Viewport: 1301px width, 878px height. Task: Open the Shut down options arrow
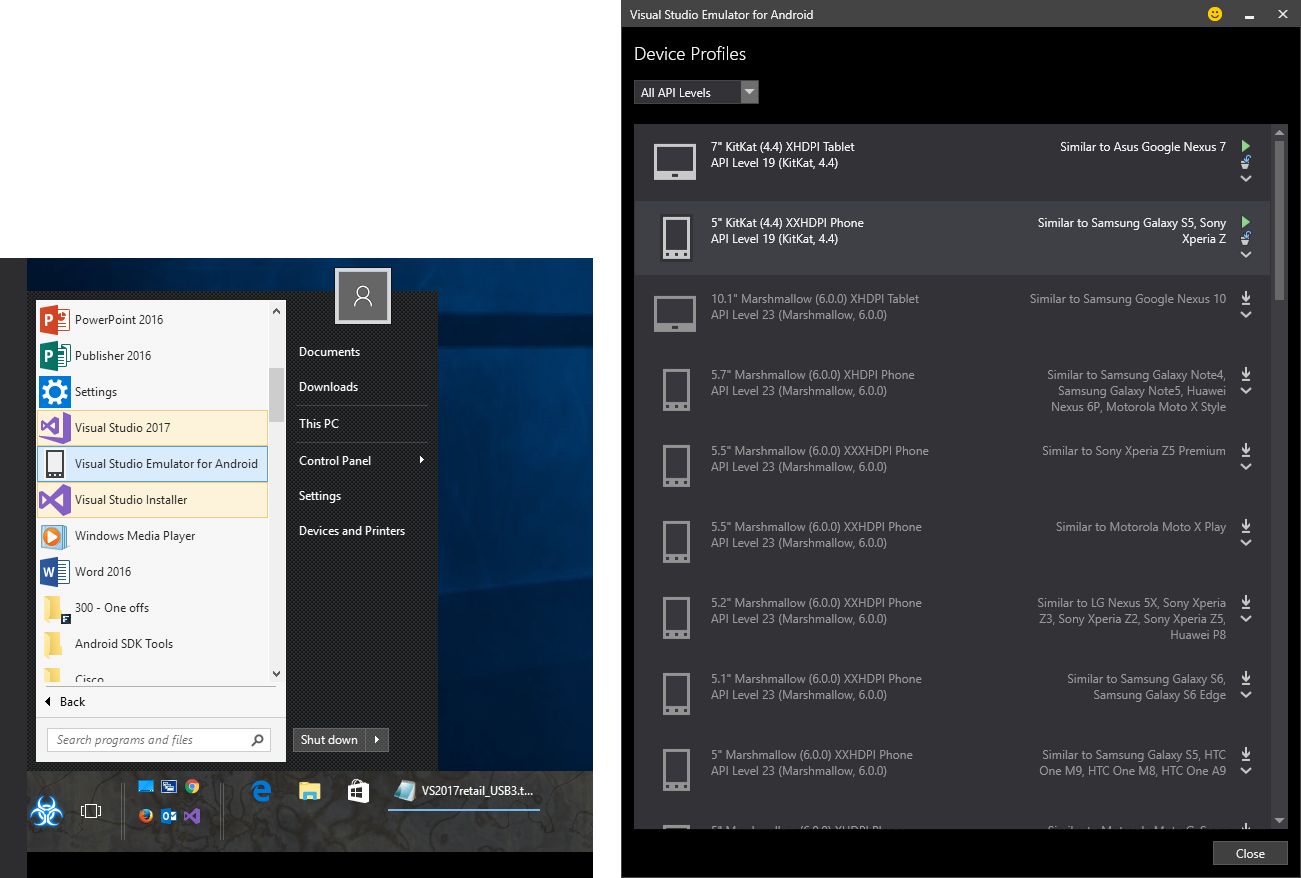click(377, 740)
